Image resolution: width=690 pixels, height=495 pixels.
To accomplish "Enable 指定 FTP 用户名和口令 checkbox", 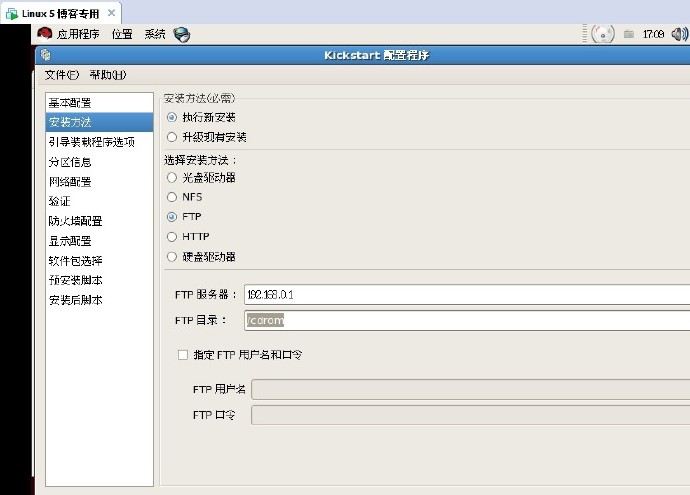I will point(183,355).
